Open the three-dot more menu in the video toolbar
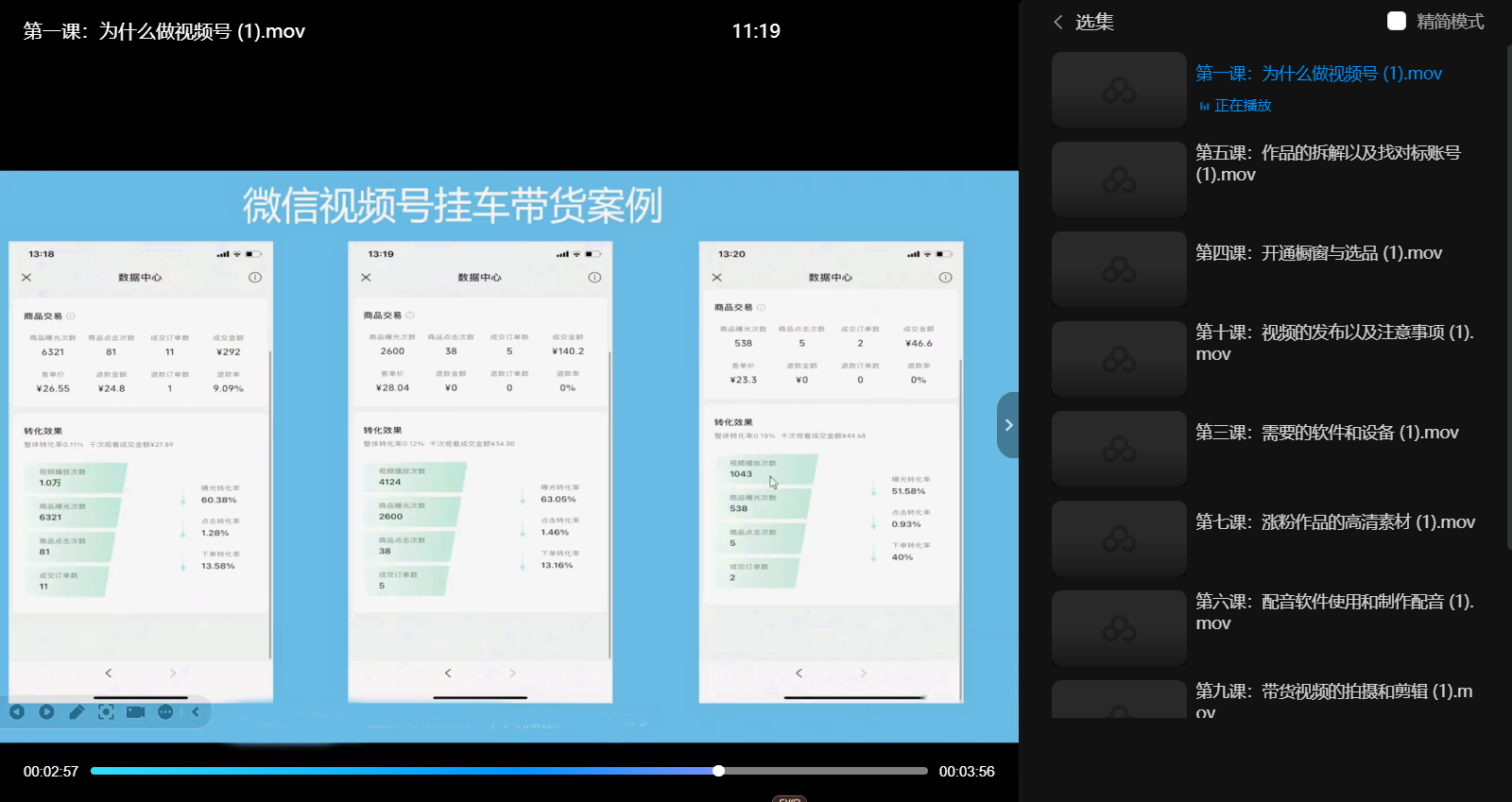 pyautogui.click(x=165, y=711)
